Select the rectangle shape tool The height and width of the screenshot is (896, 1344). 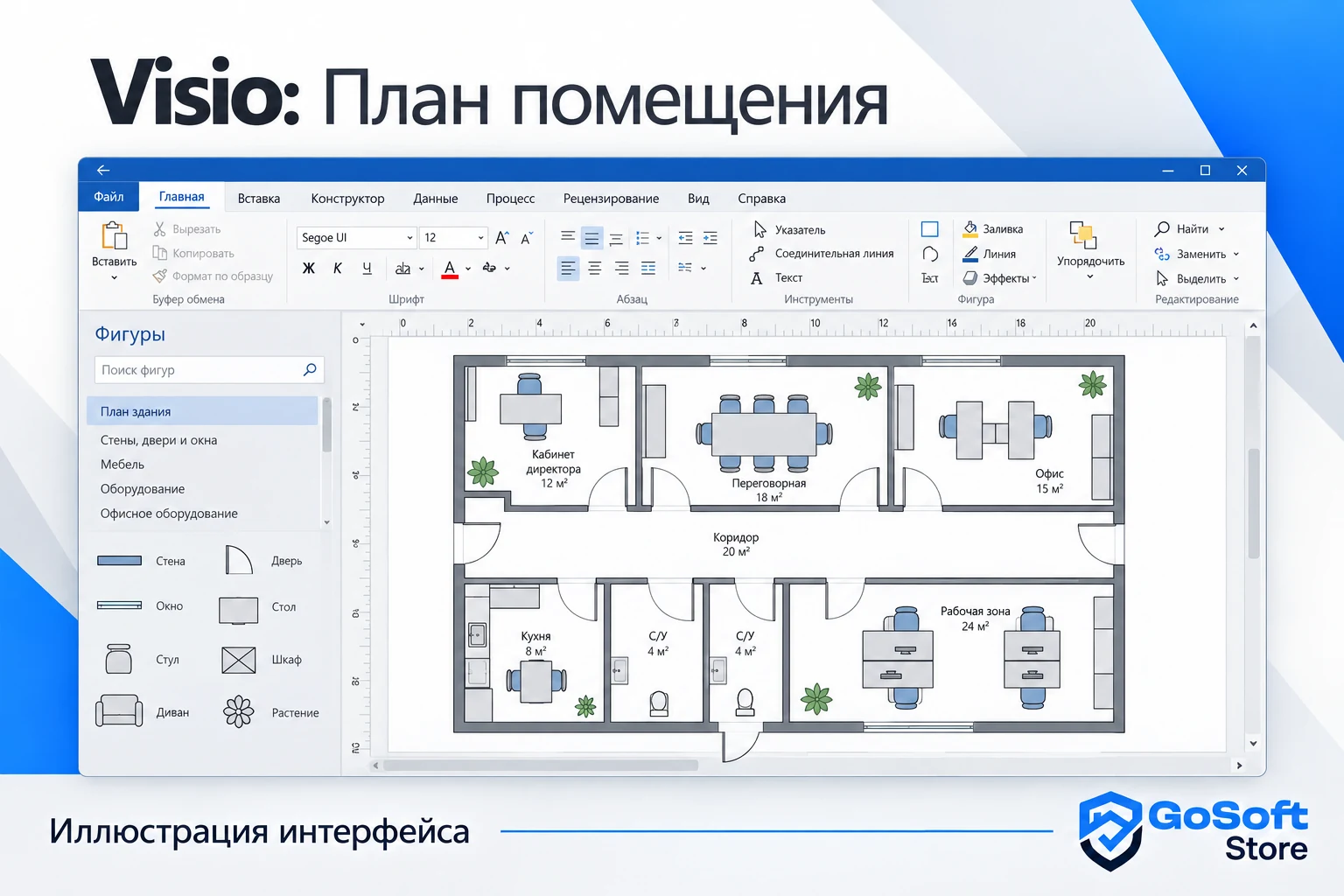[930, 229]
